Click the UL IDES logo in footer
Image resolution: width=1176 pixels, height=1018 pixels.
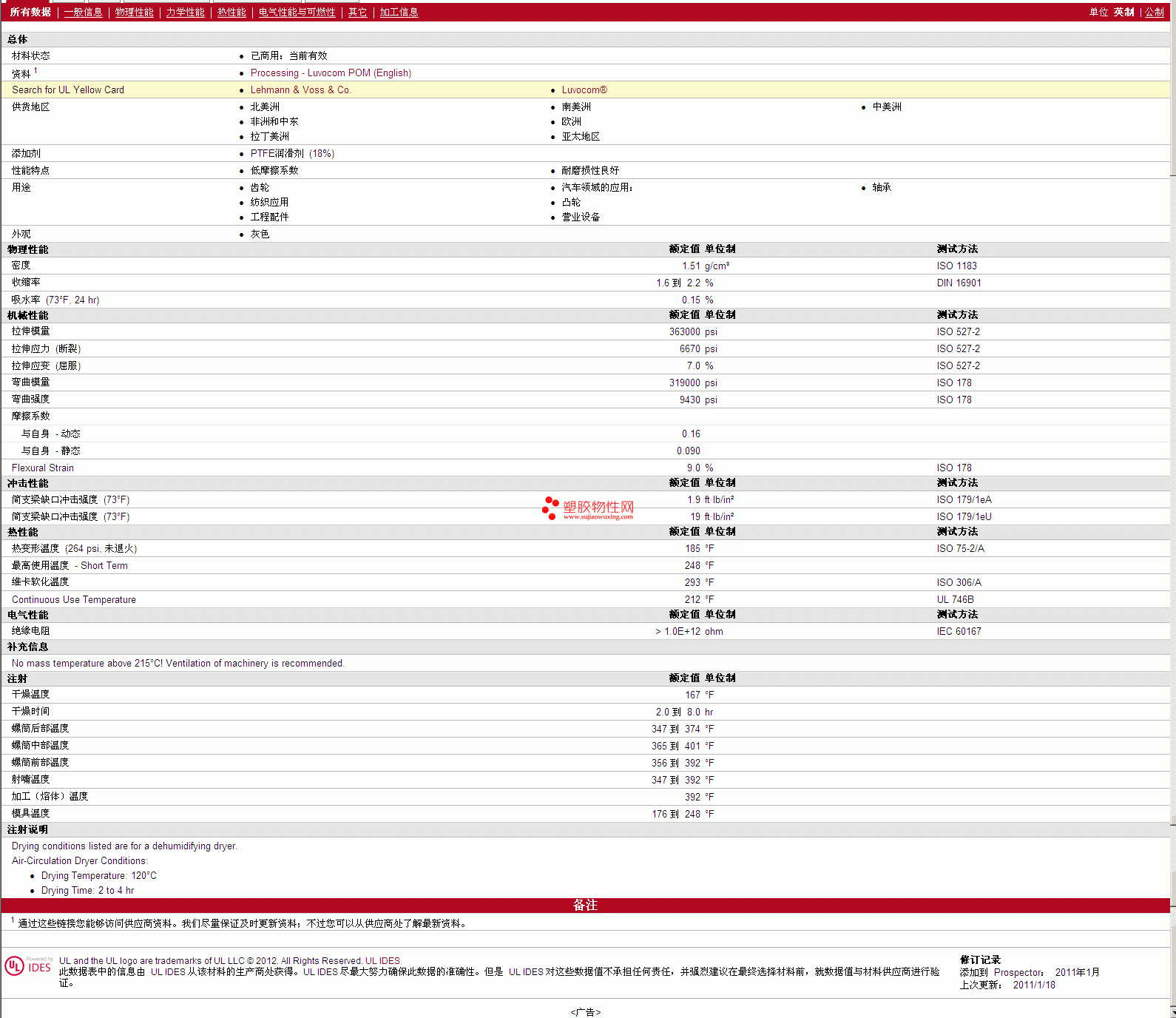pos(28,966)
